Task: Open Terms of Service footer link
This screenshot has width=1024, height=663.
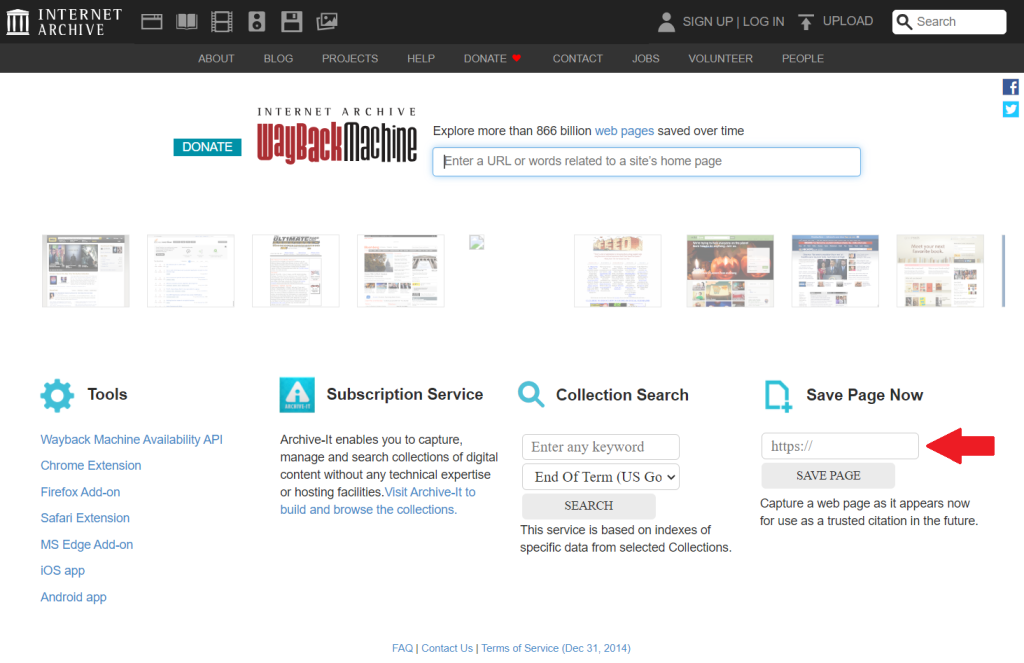Action: coord(556,648)
